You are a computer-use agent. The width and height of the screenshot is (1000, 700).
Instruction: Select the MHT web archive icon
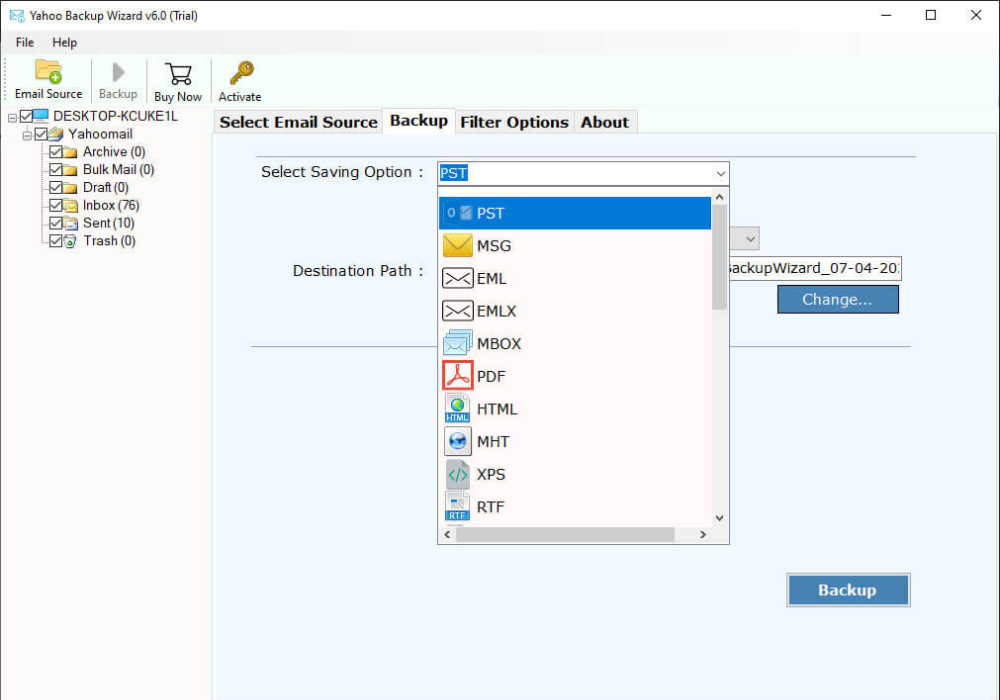457,441
